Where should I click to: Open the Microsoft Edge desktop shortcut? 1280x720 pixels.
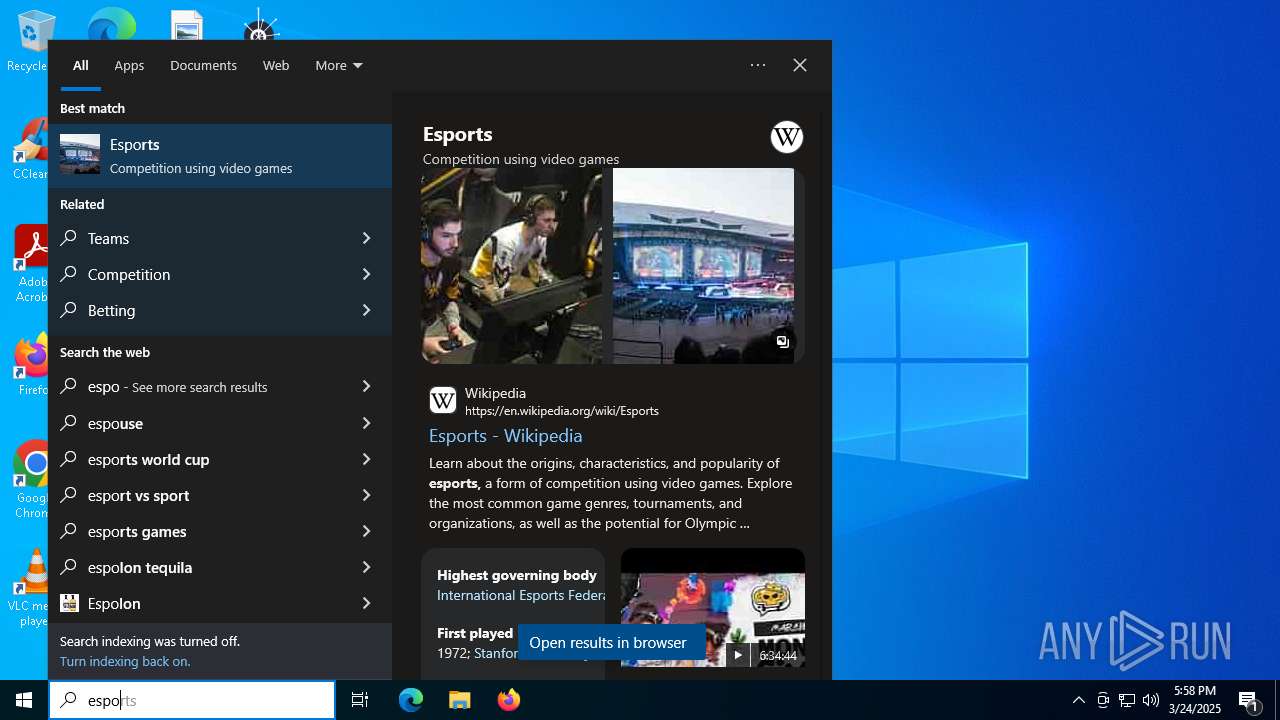point(111,24)
